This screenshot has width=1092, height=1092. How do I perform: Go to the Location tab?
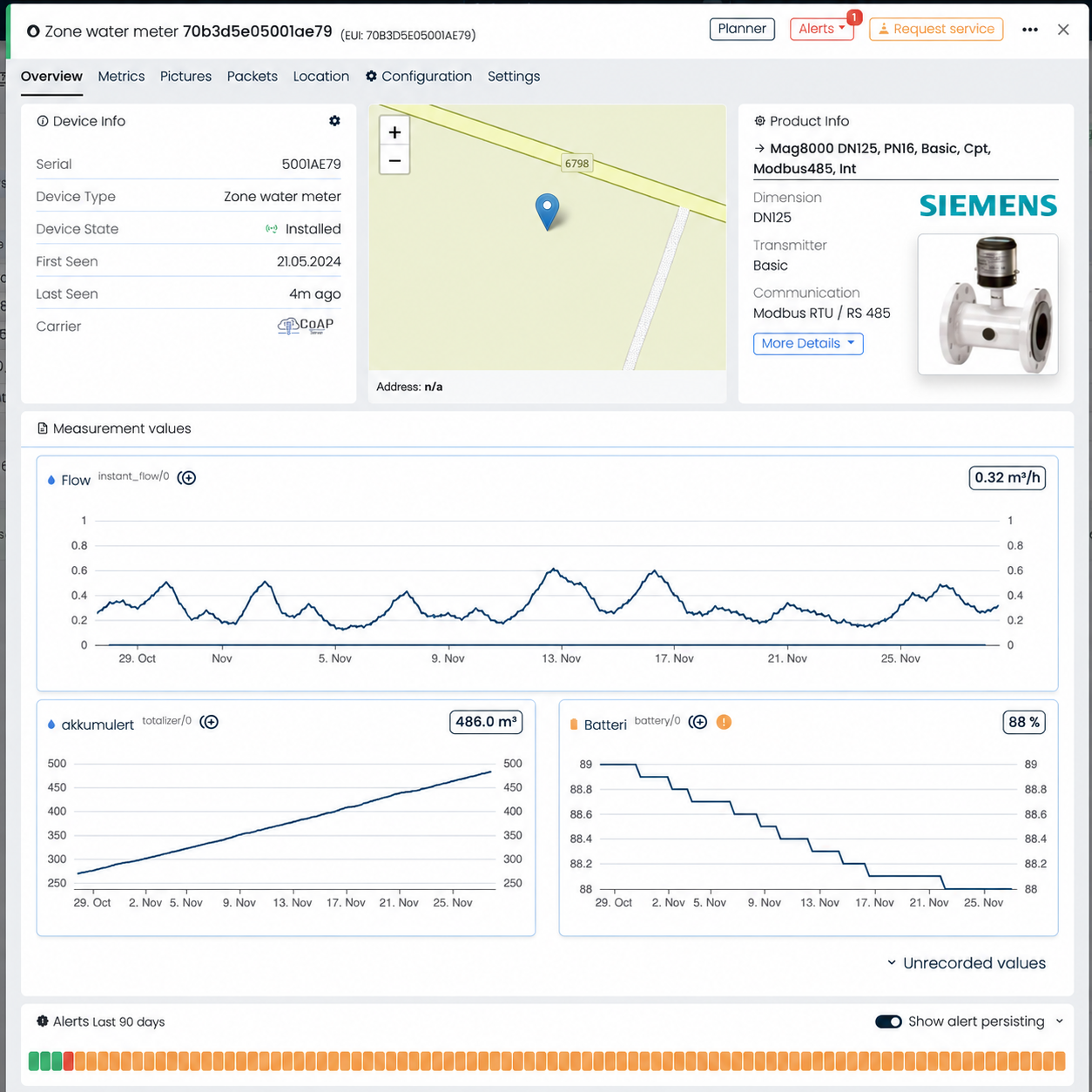click(x=321, y=77)
